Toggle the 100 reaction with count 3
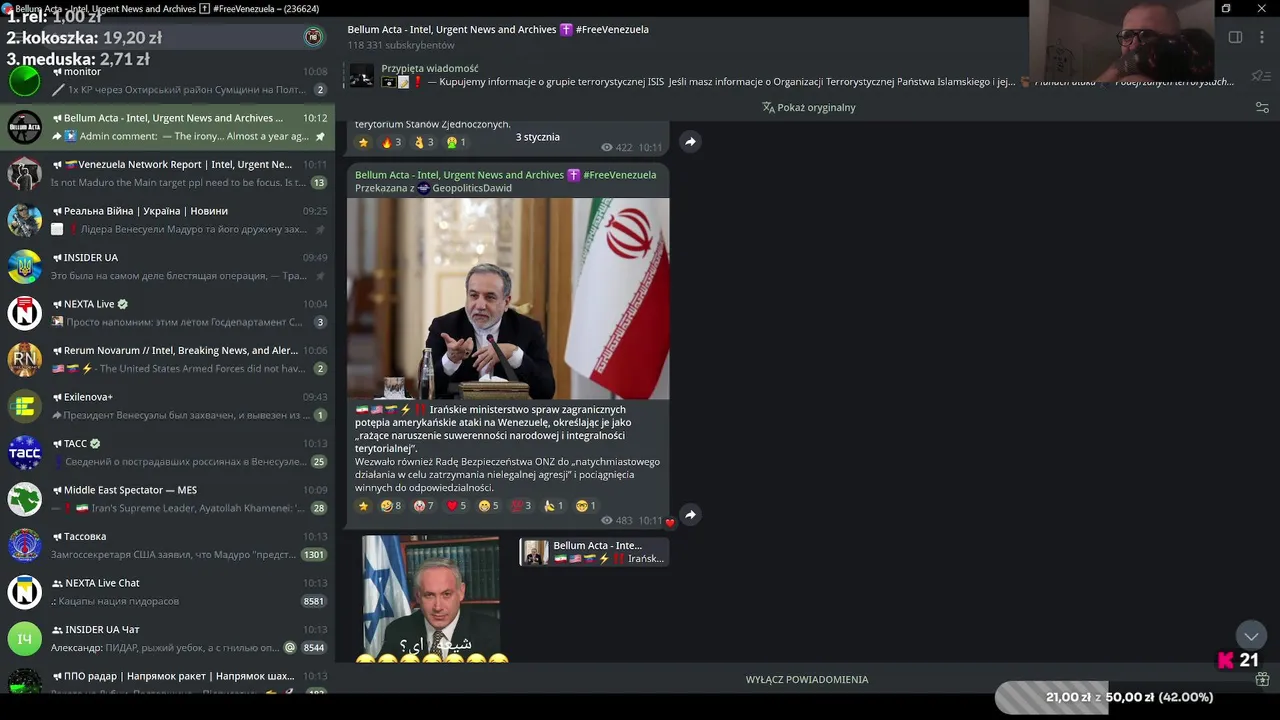Image resolution: width=1280 pixels, height=720 pixels. point(522,506)
